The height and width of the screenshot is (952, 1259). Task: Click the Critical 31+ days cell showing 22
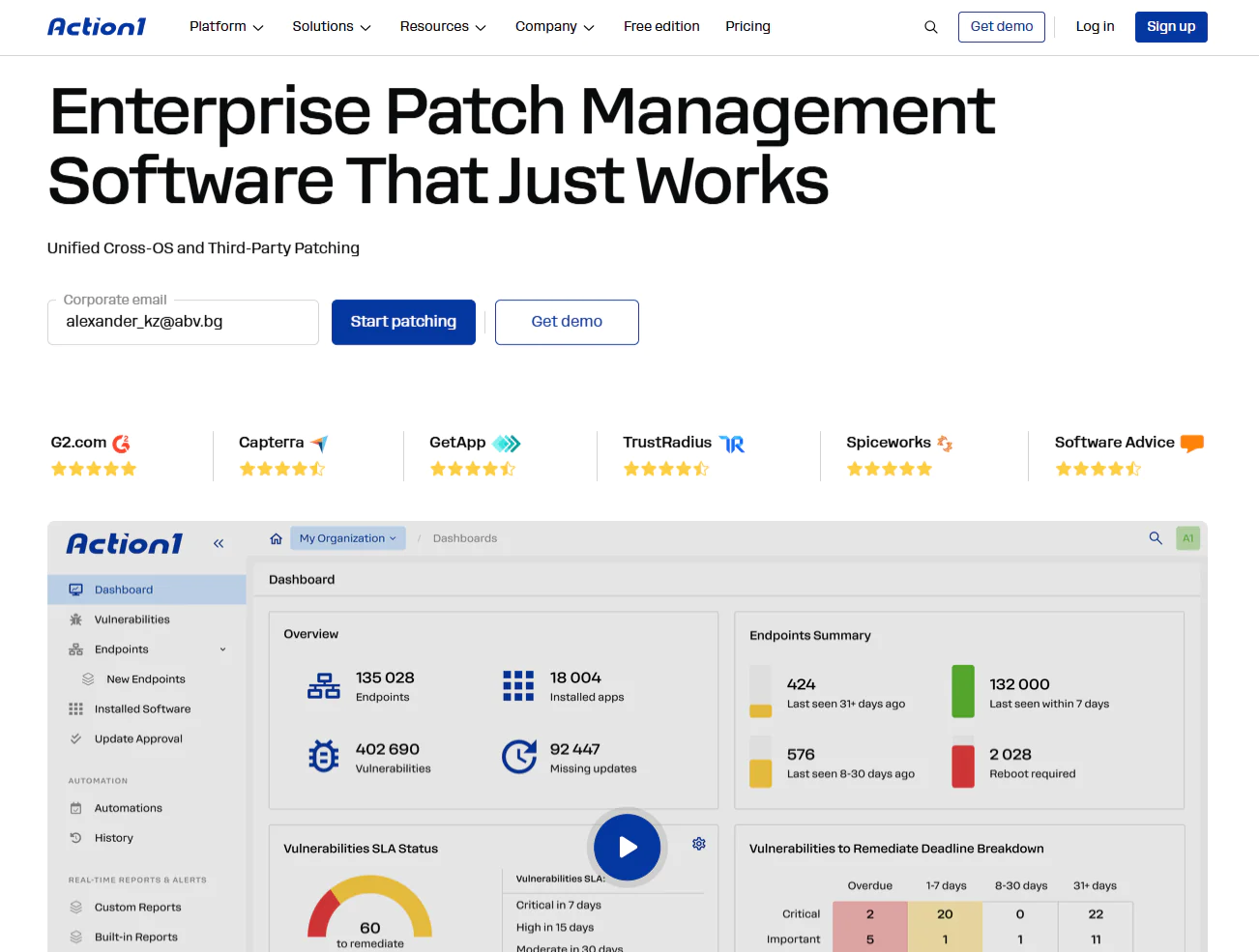pos(1096,914)
